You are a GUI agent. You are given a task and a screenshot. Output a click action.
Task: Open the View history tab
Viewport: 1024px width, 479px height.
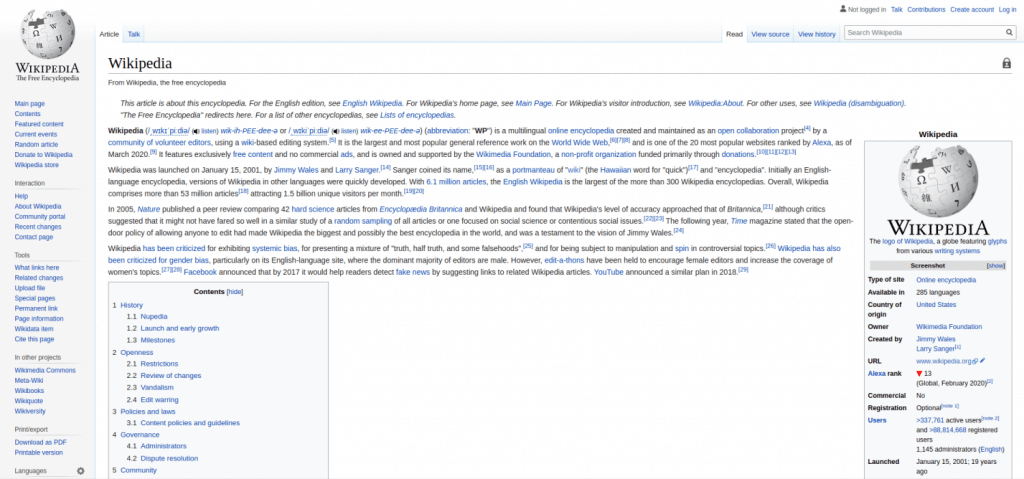pos(816,34)
